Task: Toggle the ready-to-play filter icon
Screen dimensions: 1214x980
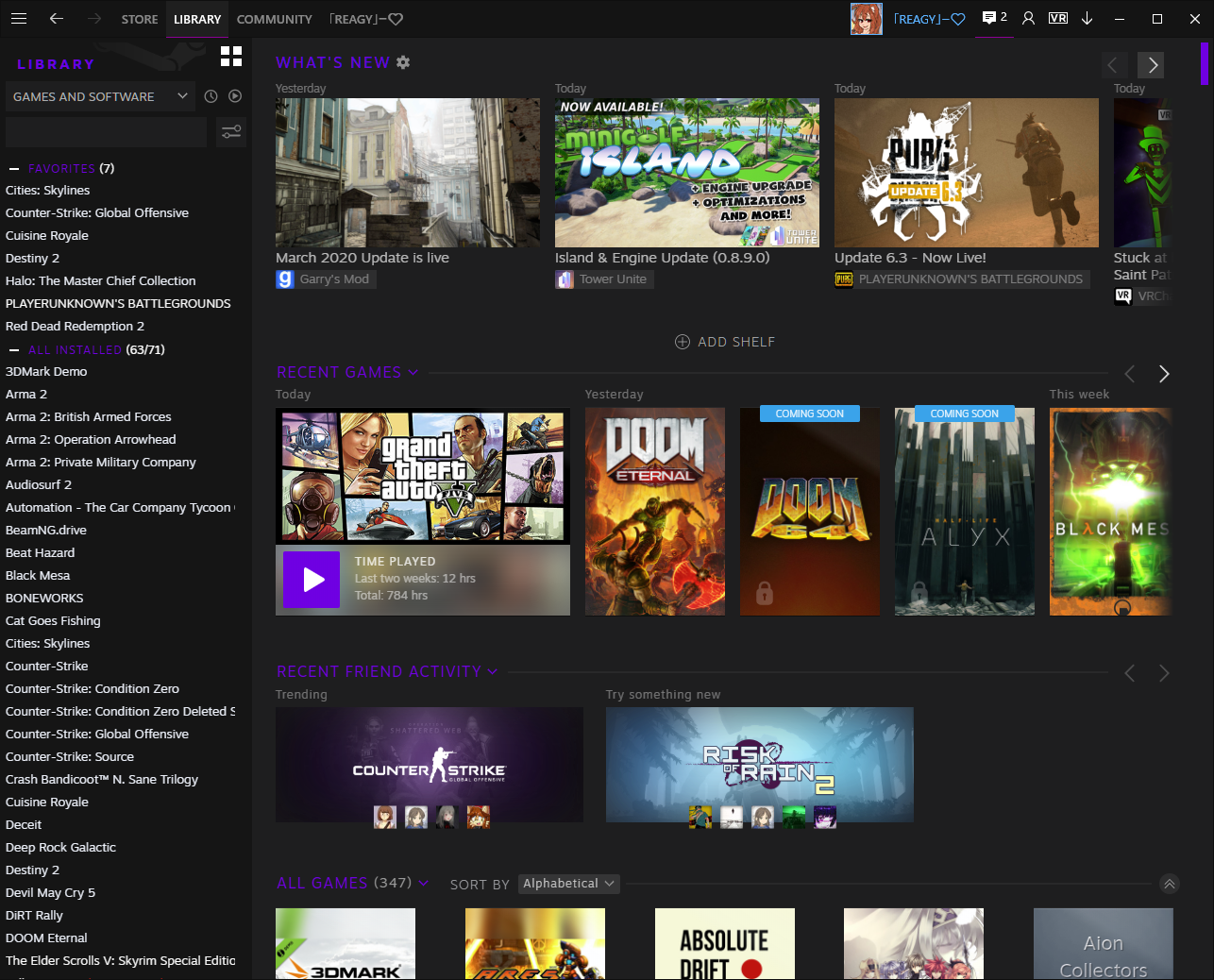Action: tap(235, 96)
